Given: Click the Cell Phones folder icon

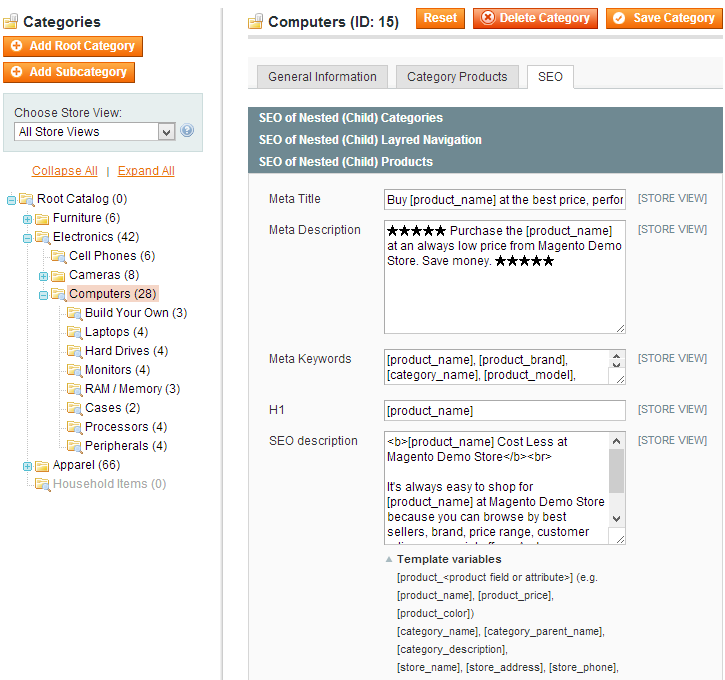Looking at the screenshot, I should pyautogui.click(x=59, y=256).
